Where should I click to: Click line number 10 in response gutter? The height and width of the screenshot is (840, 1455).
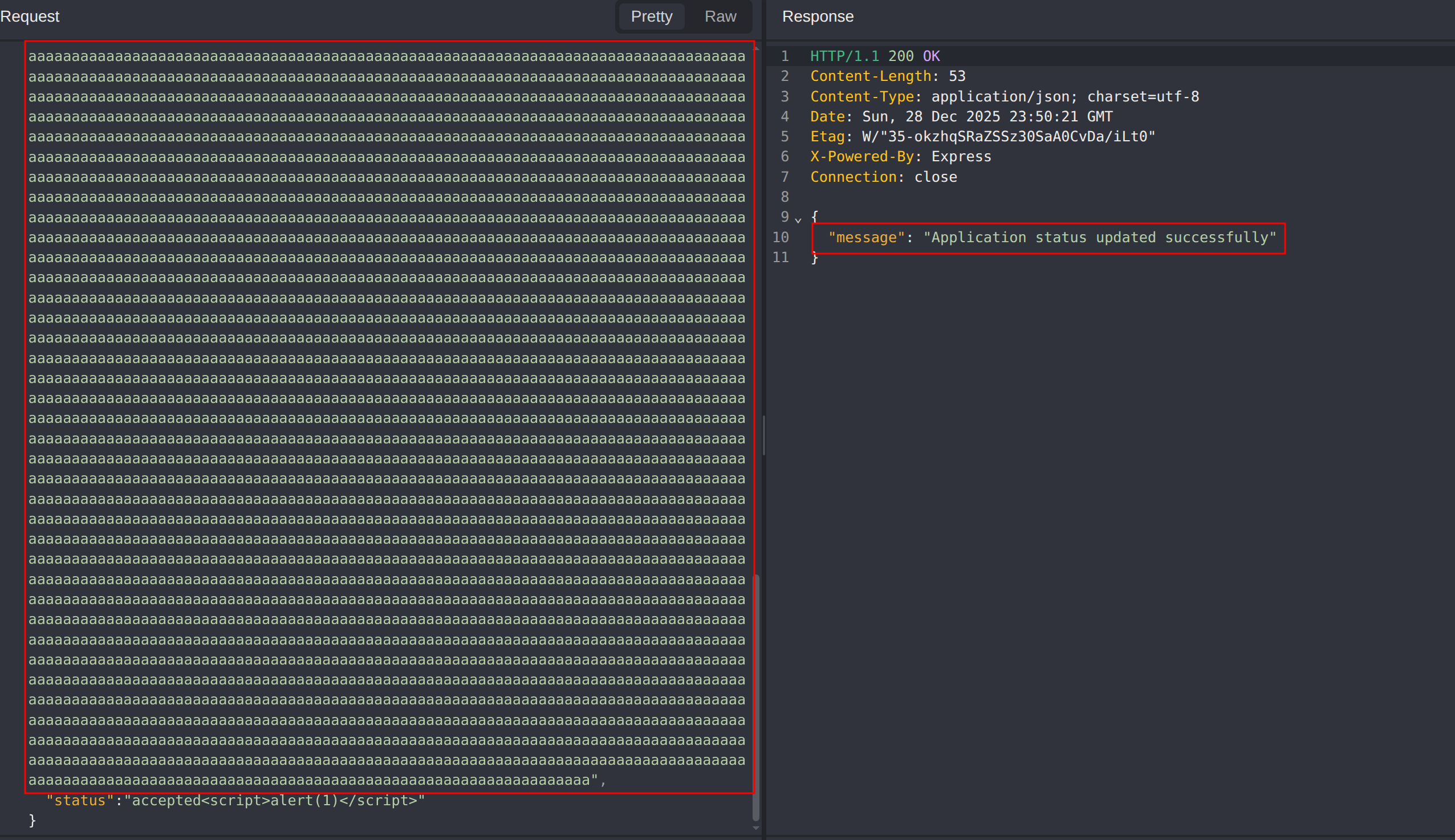pyautogui.click(x=781, y=237)
